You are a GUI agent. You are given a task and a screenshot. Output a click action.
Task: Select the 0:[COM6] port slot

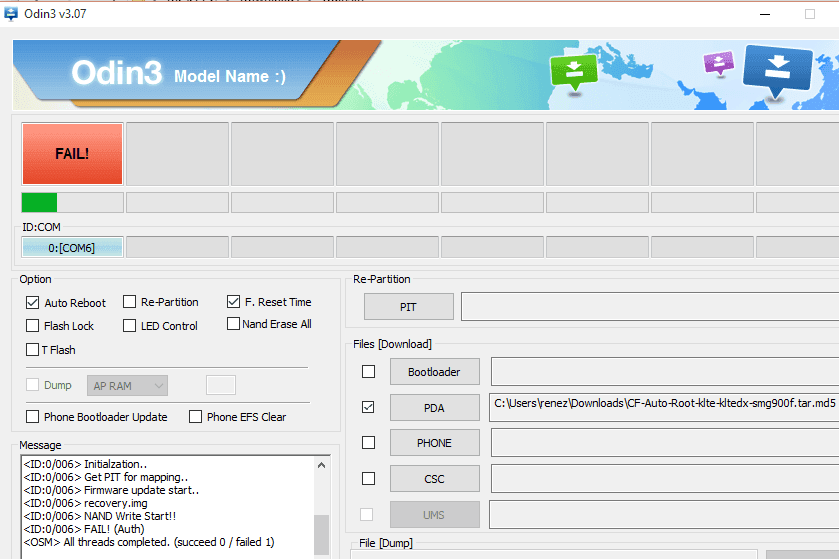72,248
